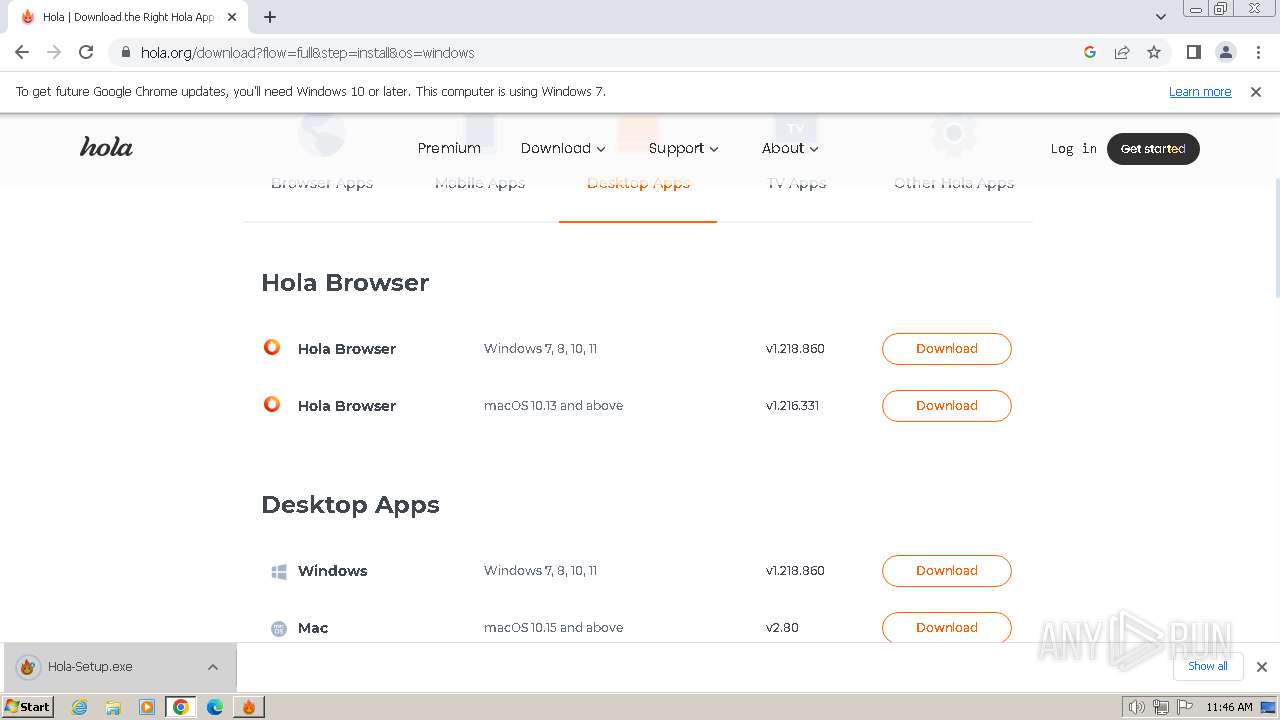
Task: Expand Hola-Setup.exe download options arrow
Action: tap(213, 667)
